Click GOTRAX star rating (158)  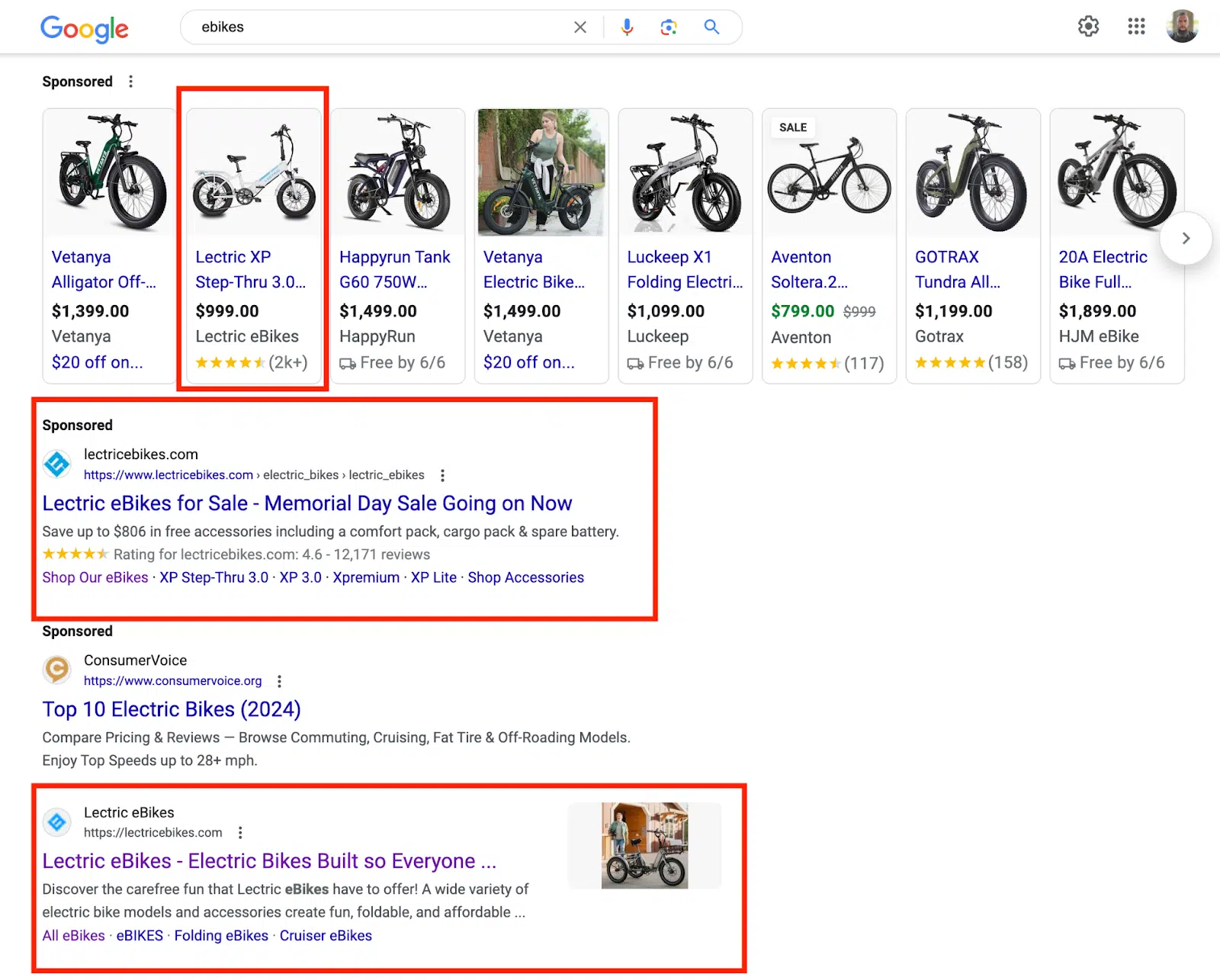pos(971,362)
